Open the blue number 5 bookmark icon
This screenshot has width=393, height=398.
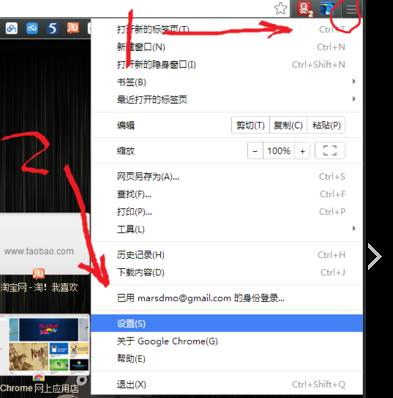52,28
